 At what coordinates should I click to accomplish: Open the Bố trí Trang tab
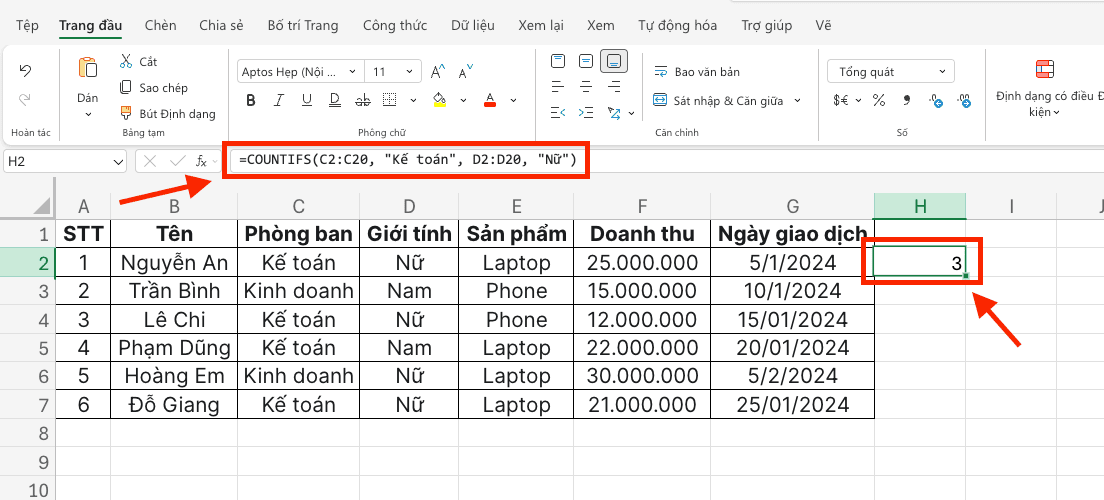[x=303, y=25]
